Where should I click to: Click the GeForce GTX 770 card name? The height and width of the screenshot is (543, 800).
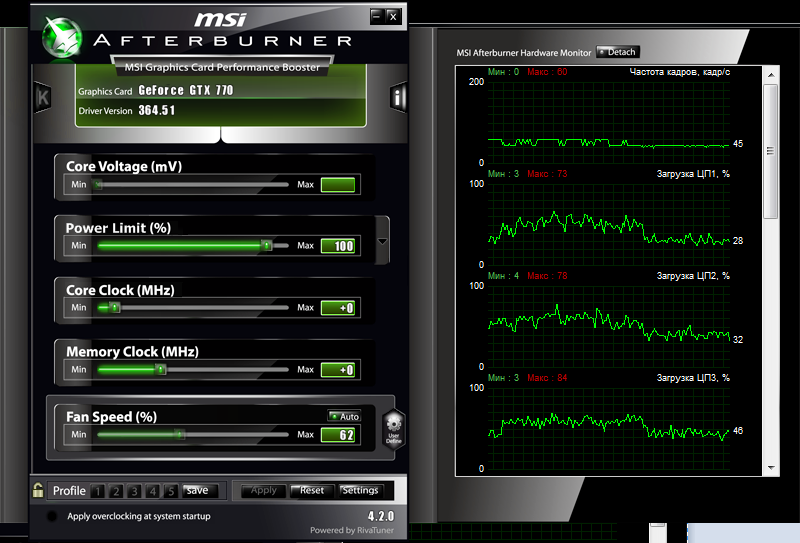186,90
